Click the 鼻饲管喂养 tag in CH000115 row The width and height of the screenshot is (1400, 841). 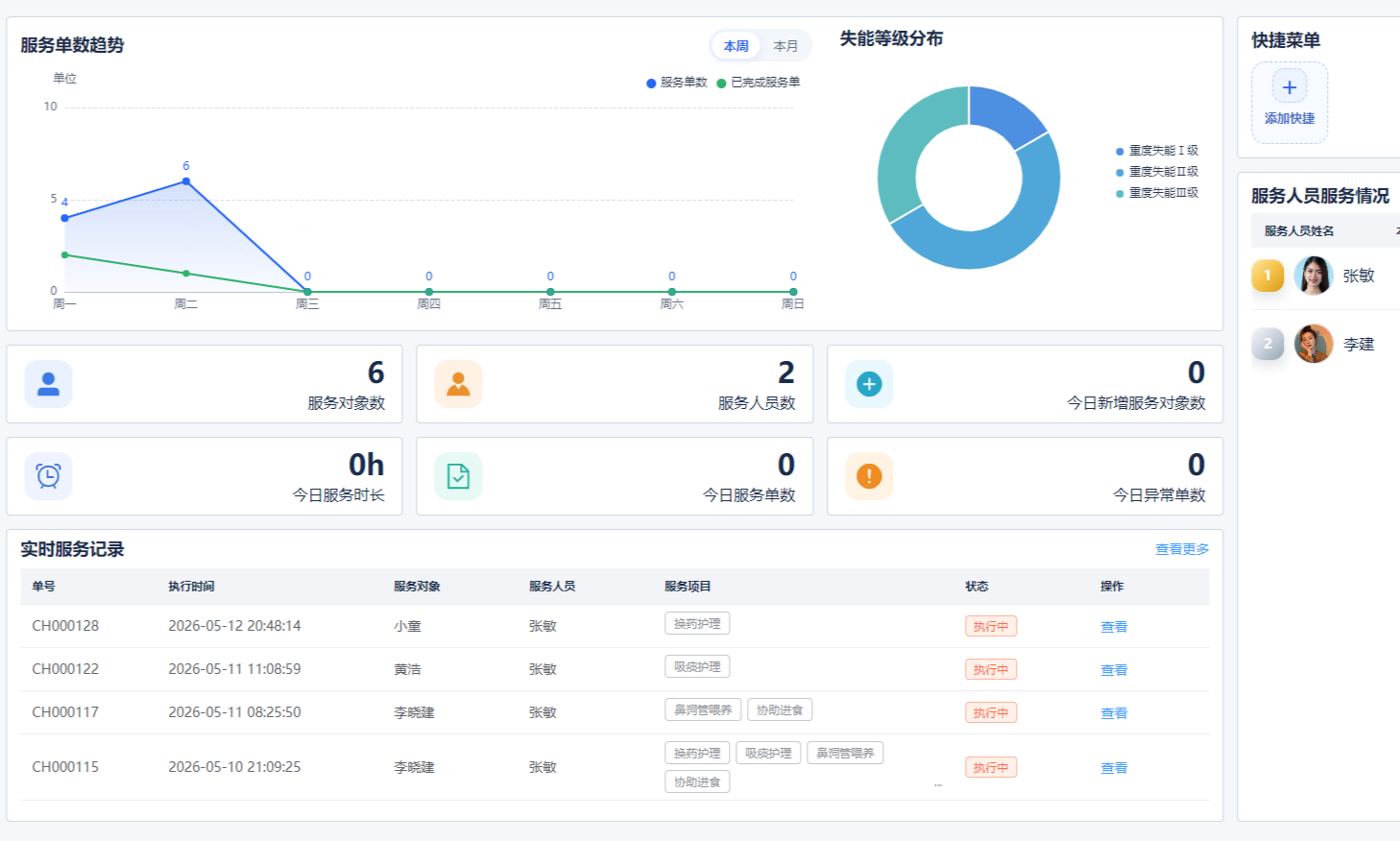tap(845, 754)
